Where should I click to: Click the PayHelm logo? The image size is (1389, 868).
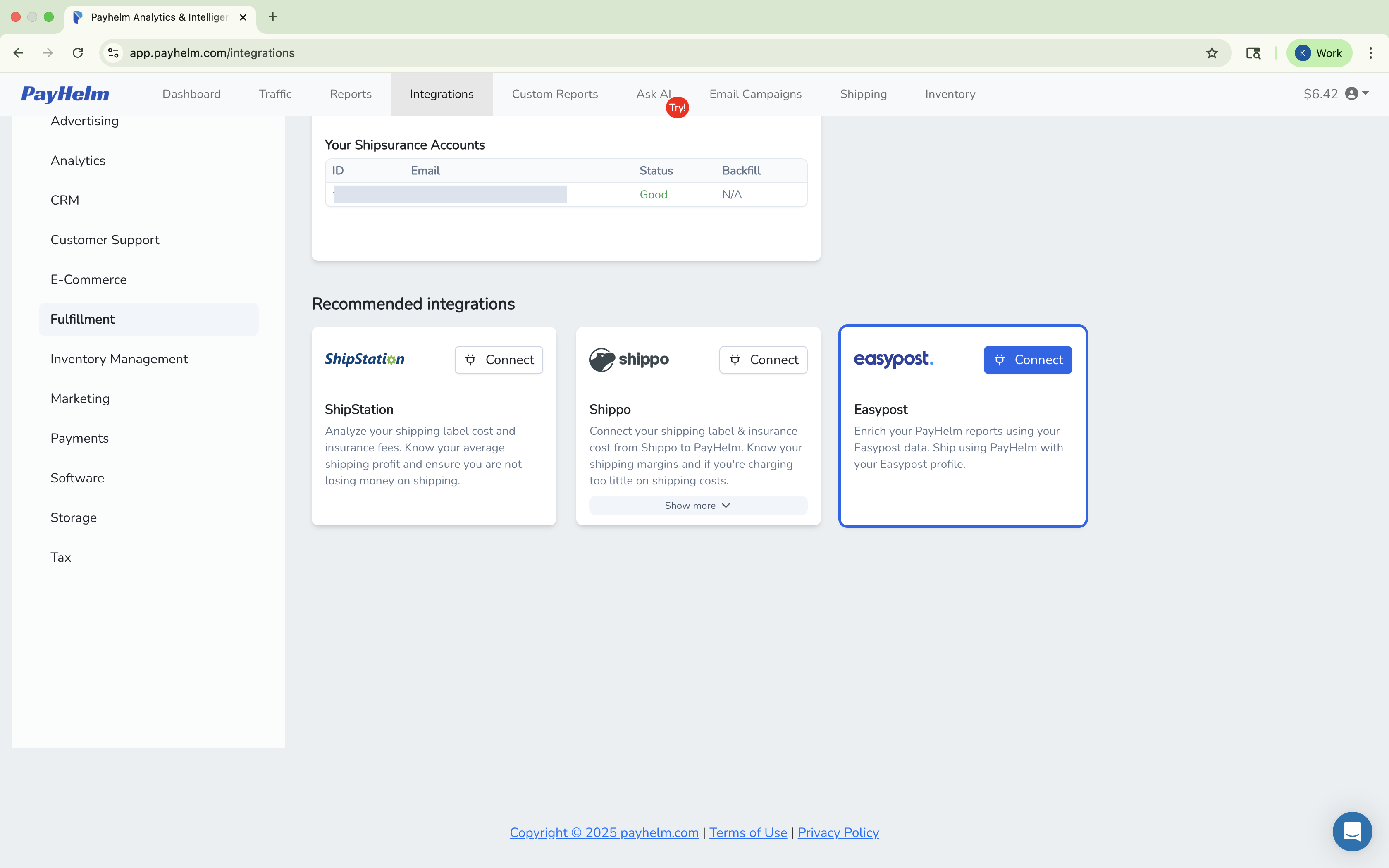tap(65, 93)
